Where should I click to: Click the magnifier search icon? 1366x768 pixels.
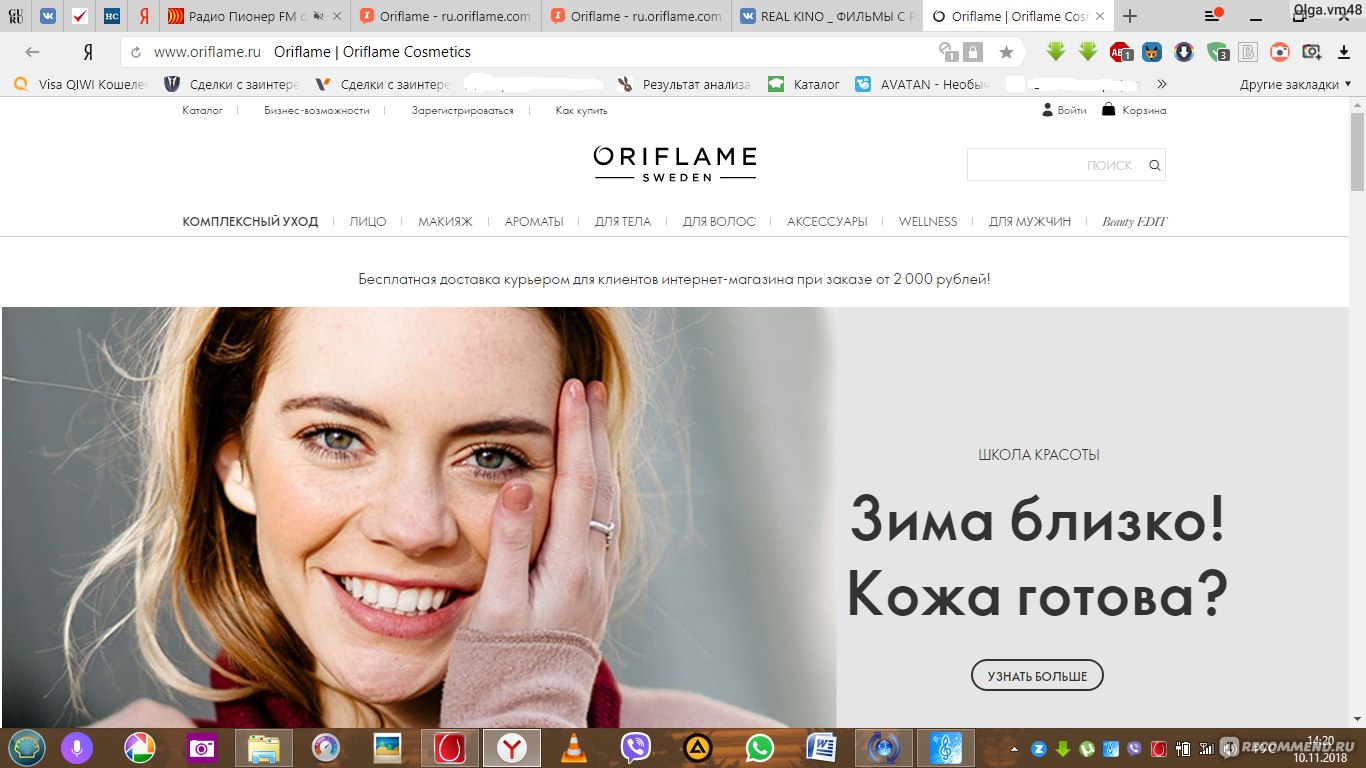click(x=1154, y=166)
